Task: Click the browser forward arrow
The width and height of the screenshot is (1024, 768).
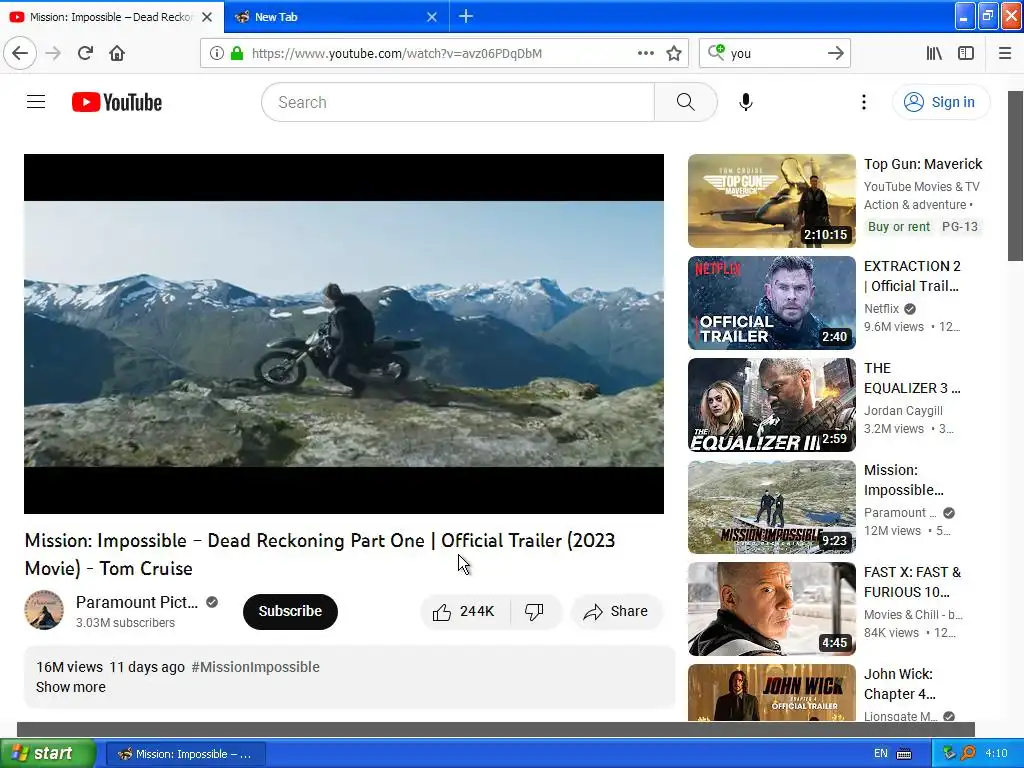Action: (53, 53)
